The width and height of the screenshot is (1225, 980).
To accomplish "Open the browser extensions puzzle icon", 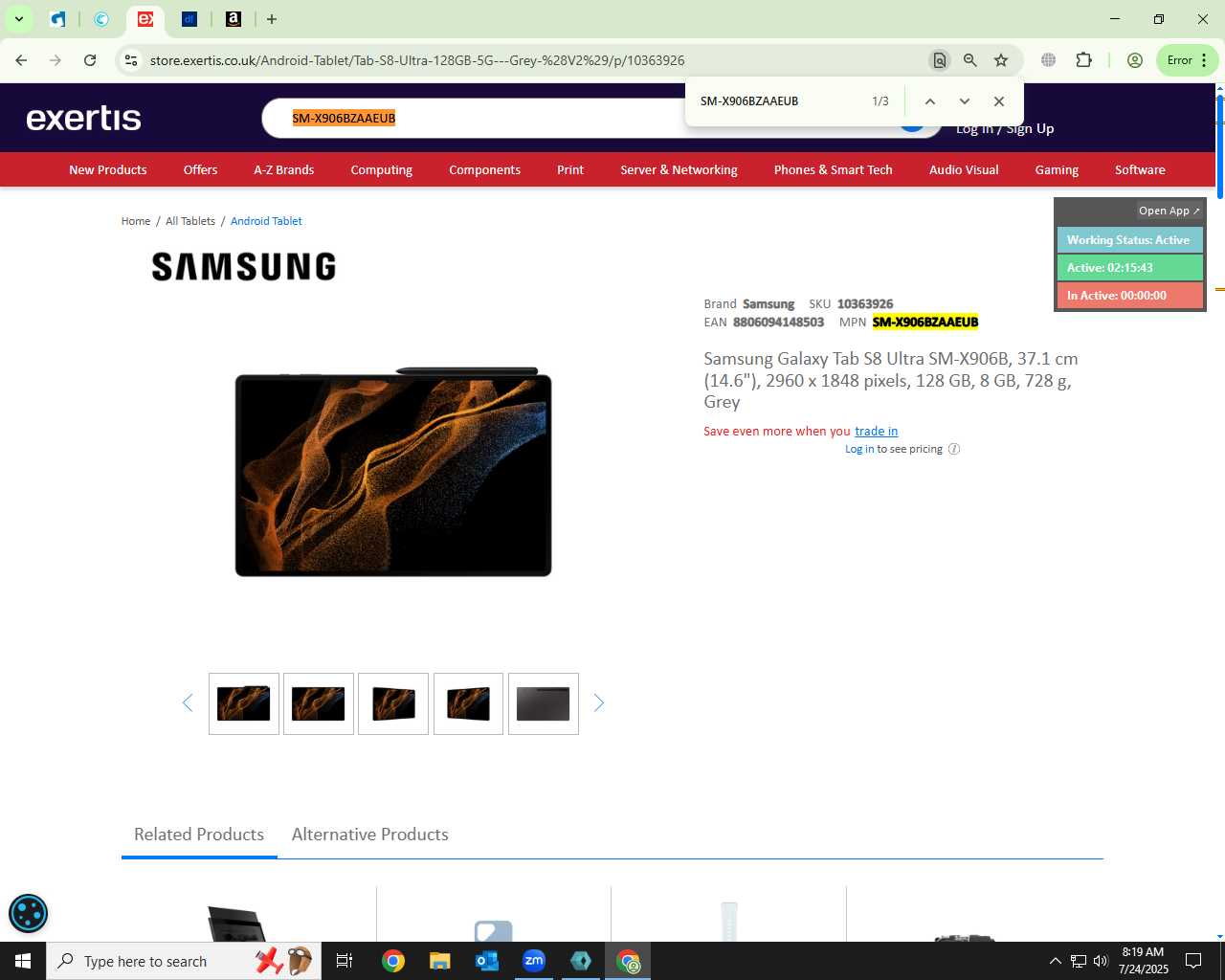I will tap(1083, 60).
